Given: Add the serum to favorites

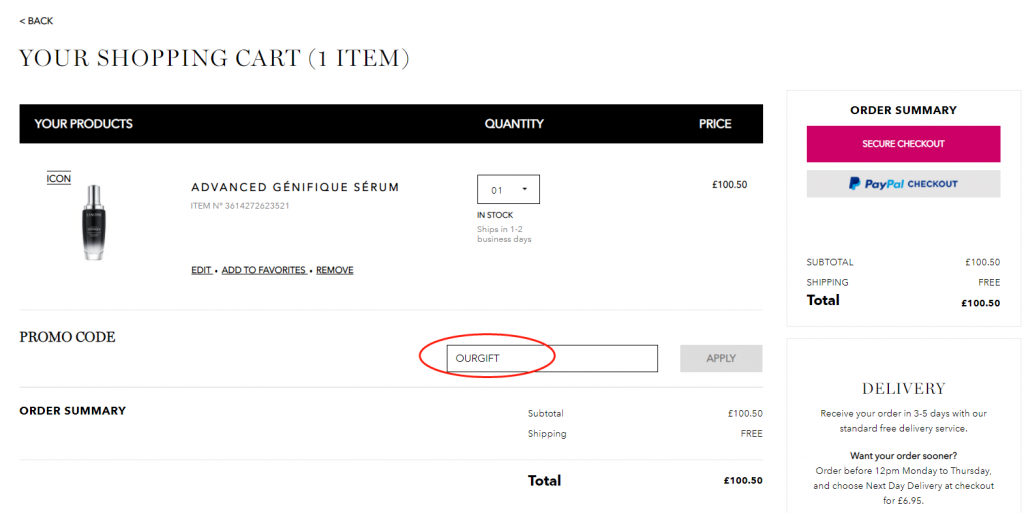Looking at the screenshot, I should pyautogui.click(x=264, y=270).
